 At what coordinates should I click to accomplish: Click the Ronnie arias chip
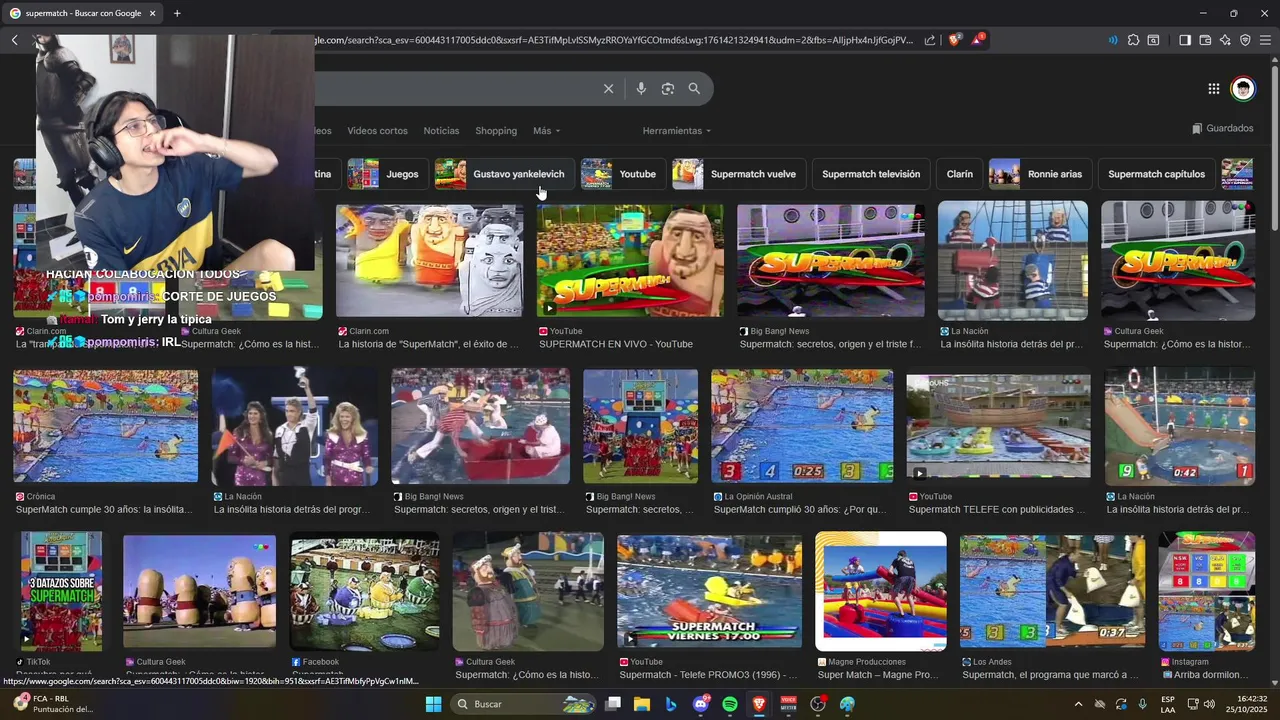coord(1040,174)
